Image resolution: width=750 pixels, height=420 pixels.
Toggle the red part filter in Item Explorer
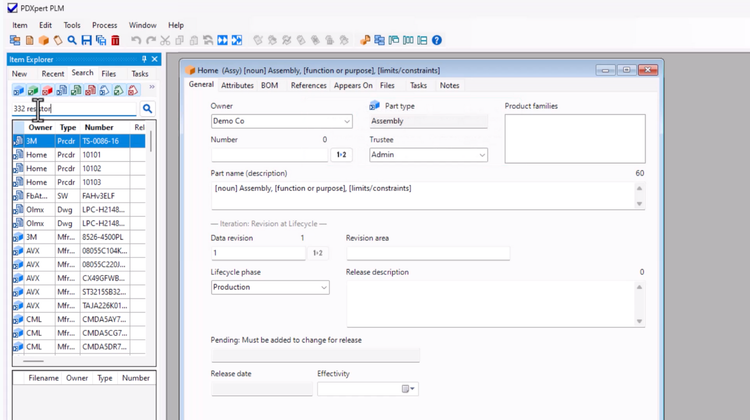(x=47, y=90)
